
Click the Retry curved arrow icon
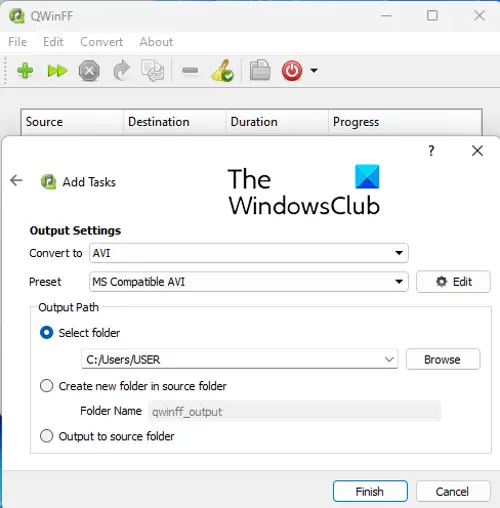pyautogui.click(x=121, y=70)
